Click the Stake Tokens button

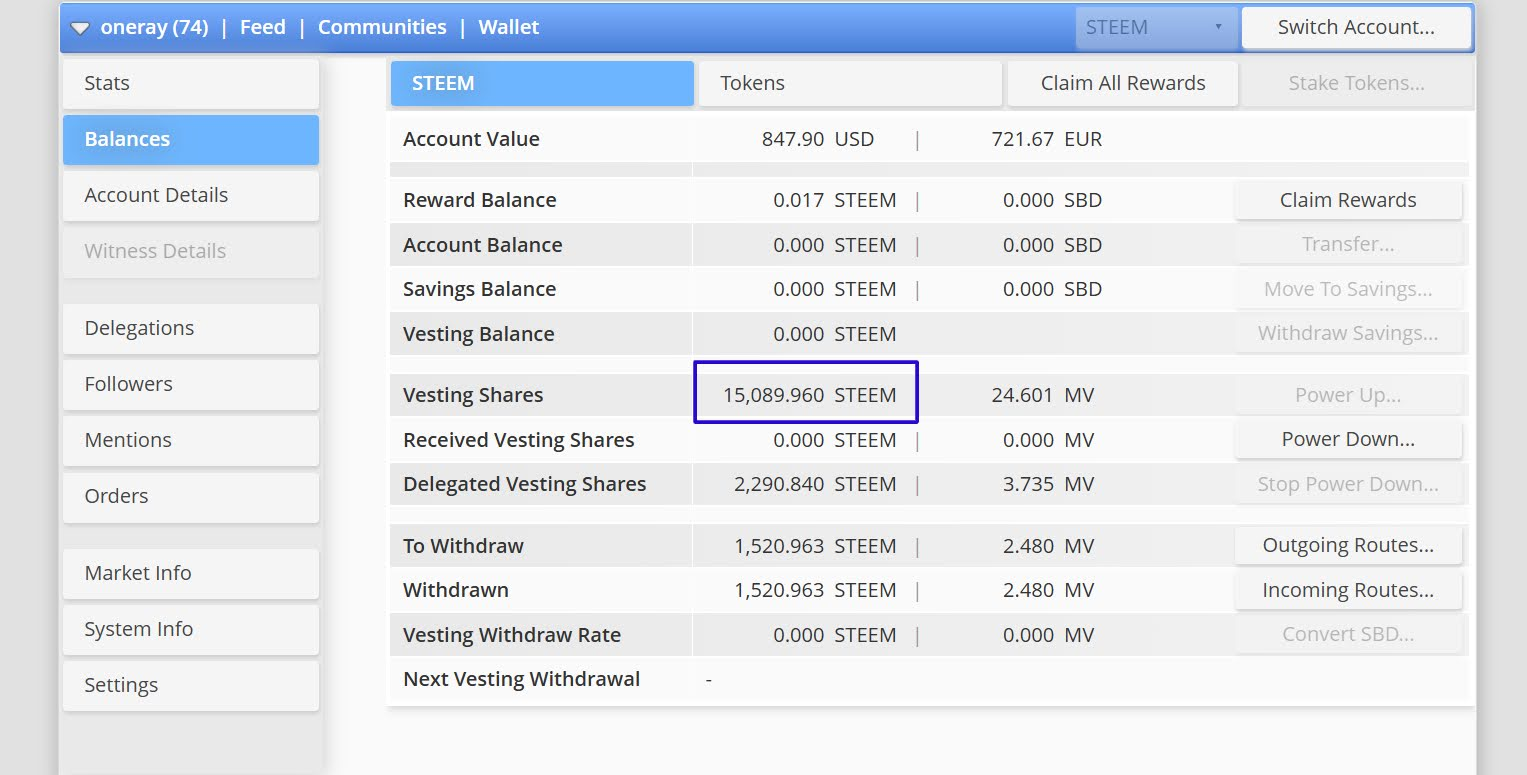(1356, 84)
